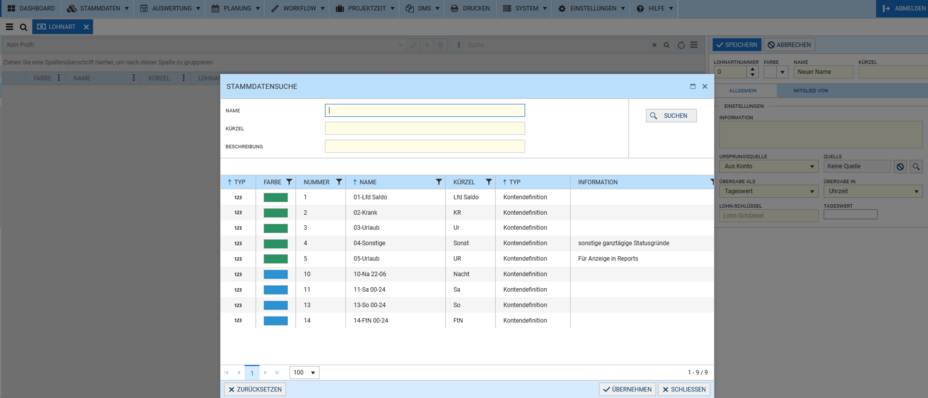Click the 123 type icon for 14-FtN 00-24

coord(237,320)
